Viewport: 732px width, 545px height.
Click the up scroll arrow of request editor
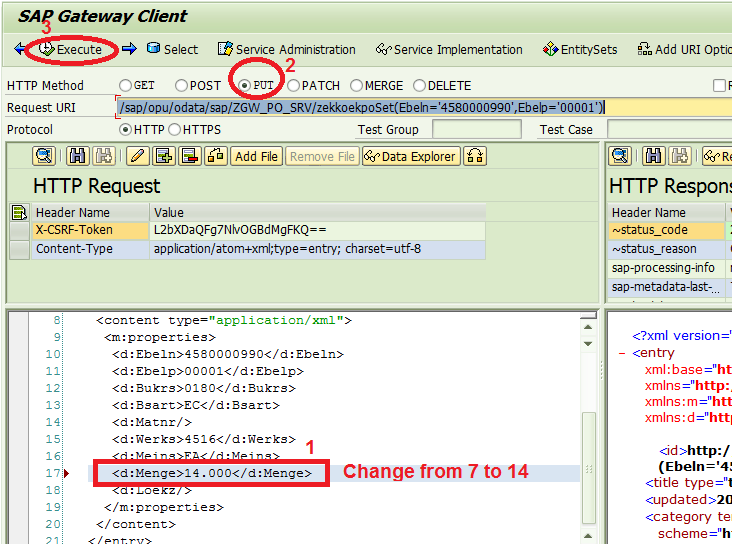click(588, 327)
